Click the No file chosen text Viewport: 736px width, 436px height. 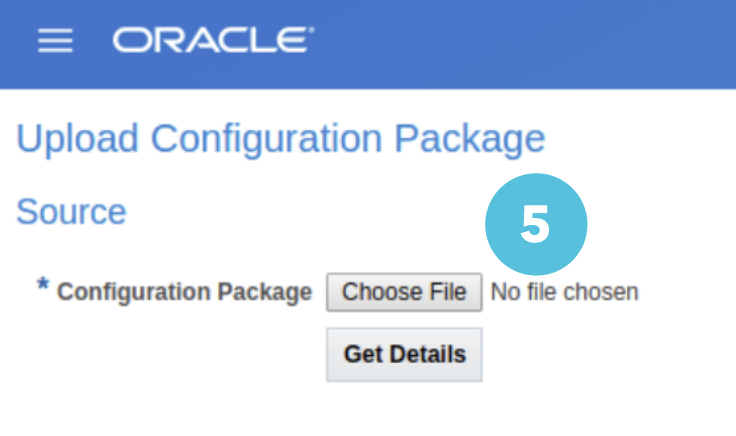pos(564,292)
